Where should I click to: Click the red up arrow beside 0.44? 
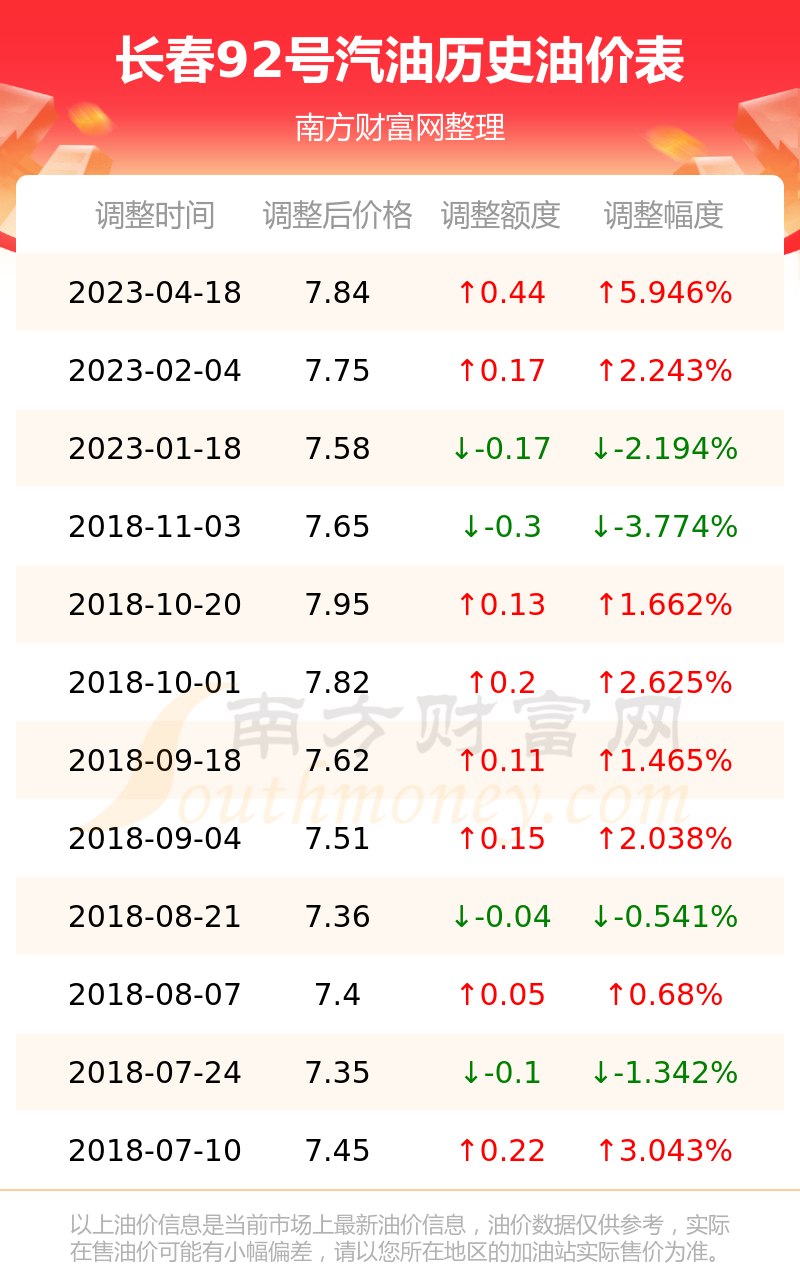point(467,293)
